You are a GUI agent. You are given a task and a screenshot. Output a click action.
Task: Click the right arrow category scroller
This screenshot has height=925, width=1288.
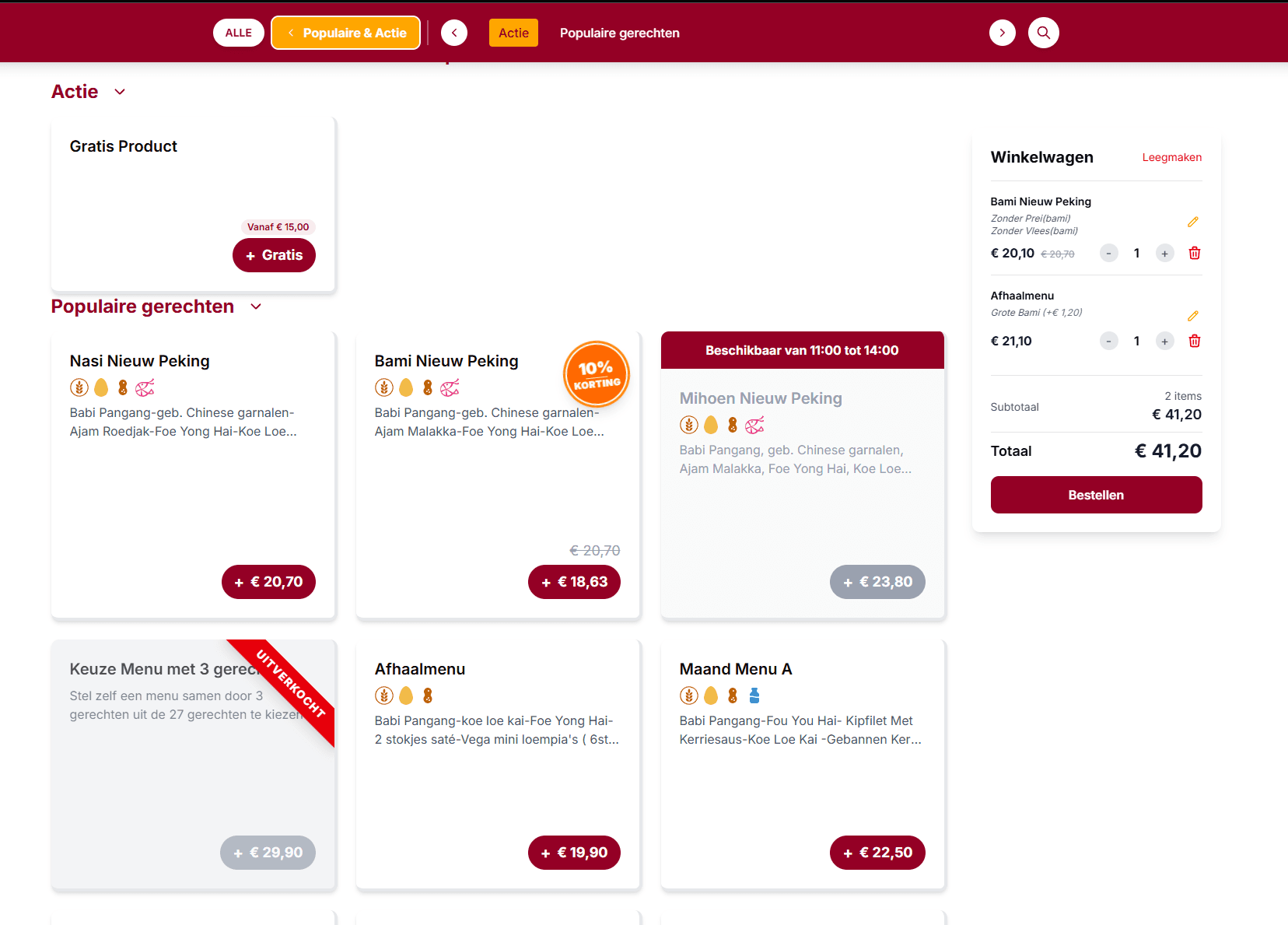tap(1002, 33)
